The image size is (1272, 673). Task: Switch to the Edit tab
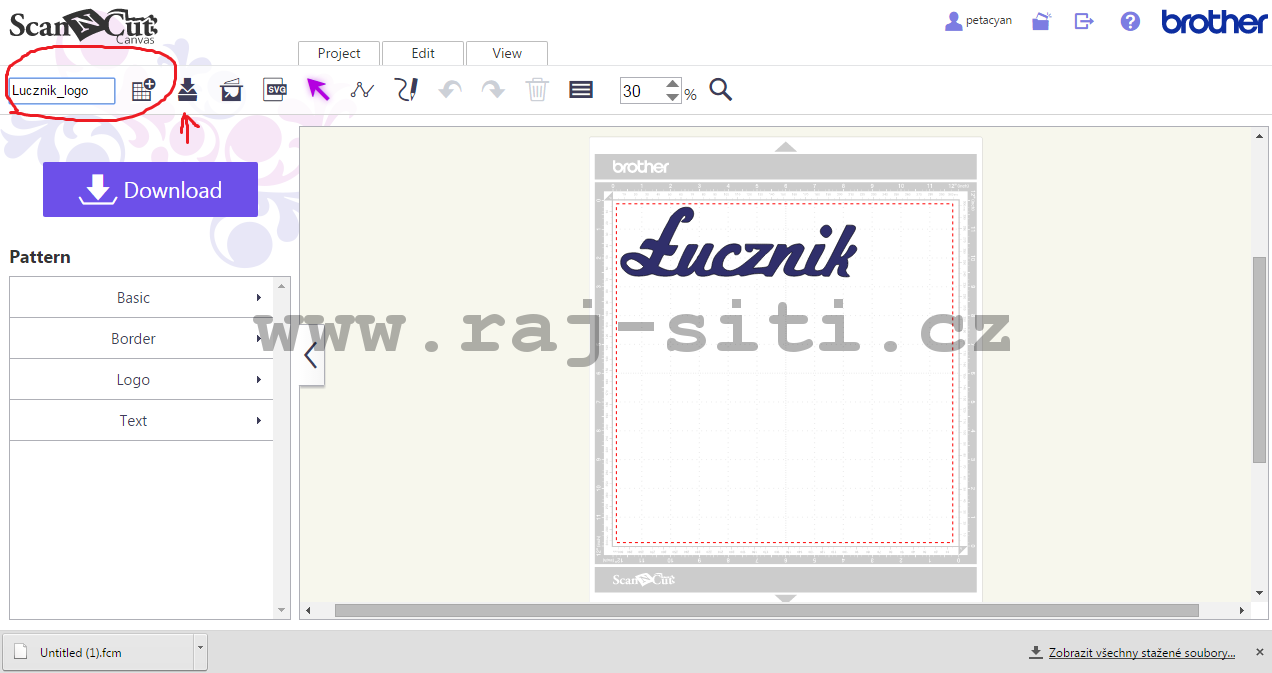pyautogui.click(x=422, y=53)
